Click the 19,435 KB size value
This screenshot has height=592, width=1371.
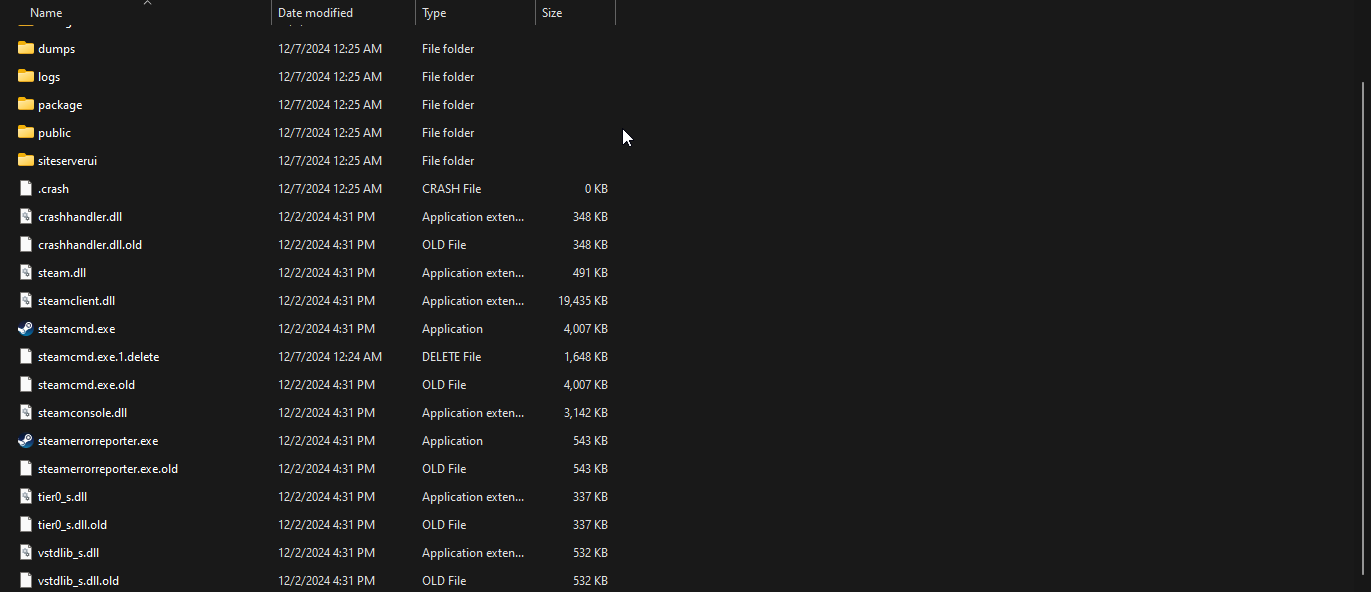click(583, 301)
